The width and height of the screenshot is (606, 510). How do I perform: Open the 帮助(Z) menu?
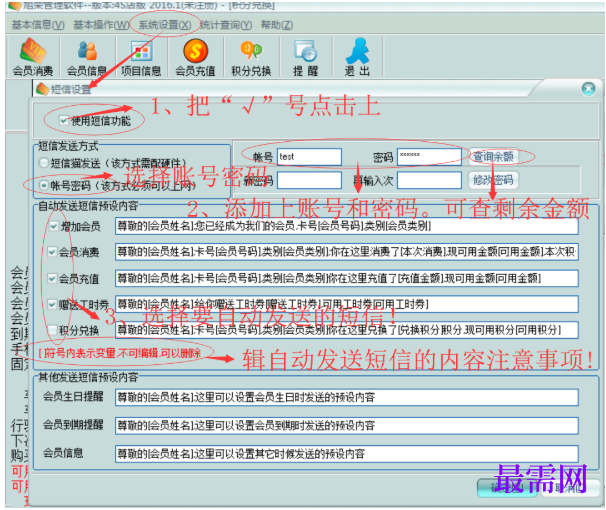coord(277,25)
